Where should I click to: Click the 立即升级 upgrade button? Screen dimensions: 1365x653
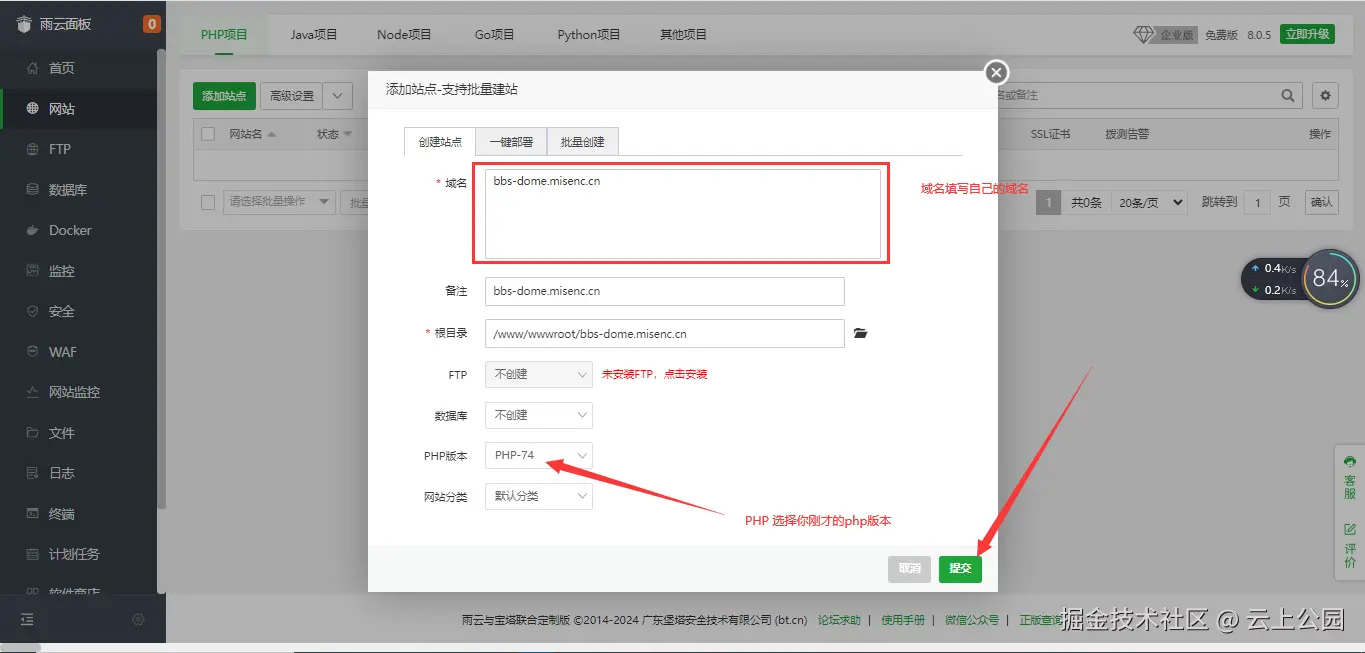[x=1308, y=34]
